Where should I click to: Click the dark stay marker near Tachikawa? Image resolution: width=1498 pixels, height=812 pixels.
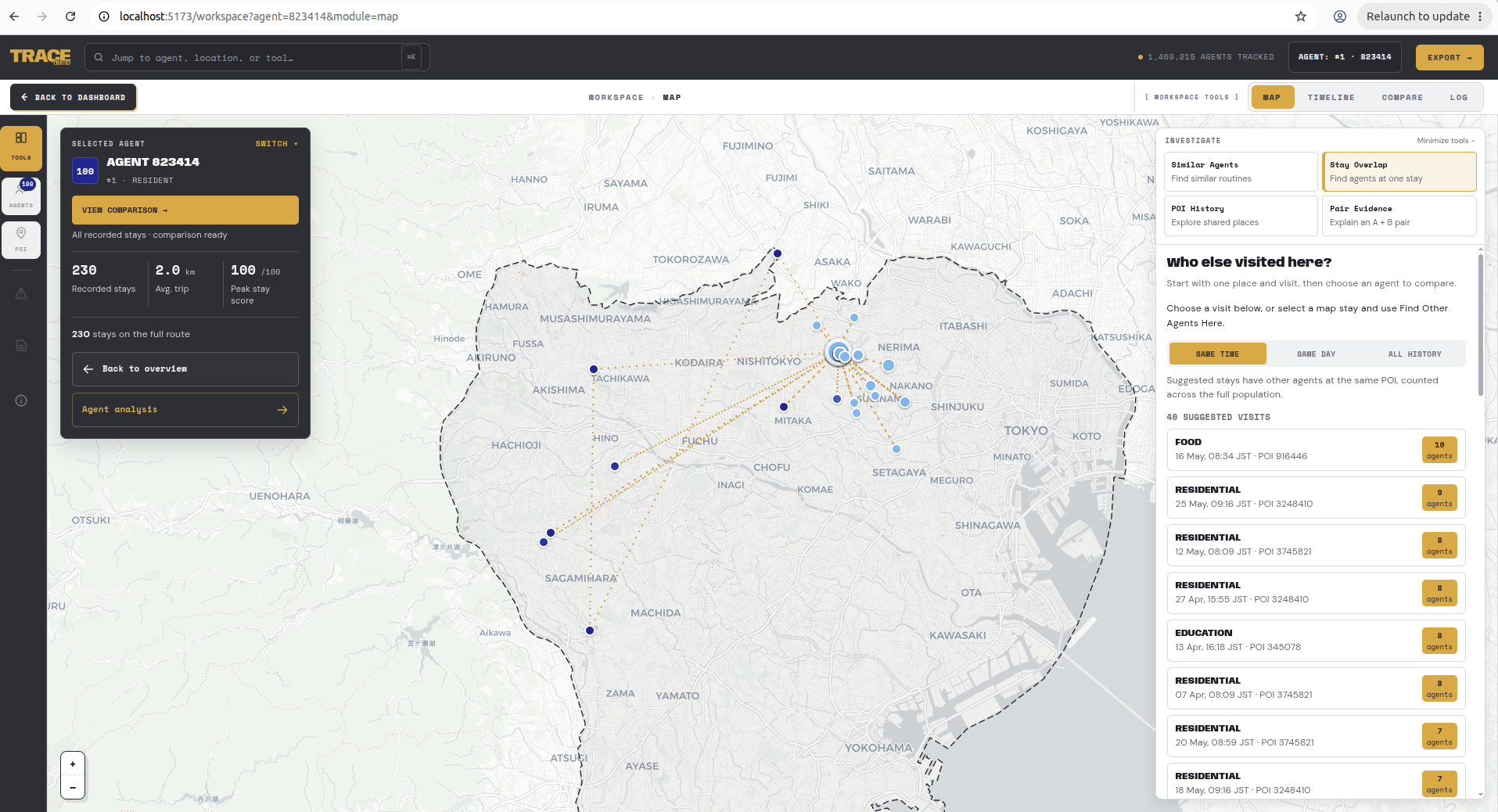click(x=594, y=369)
